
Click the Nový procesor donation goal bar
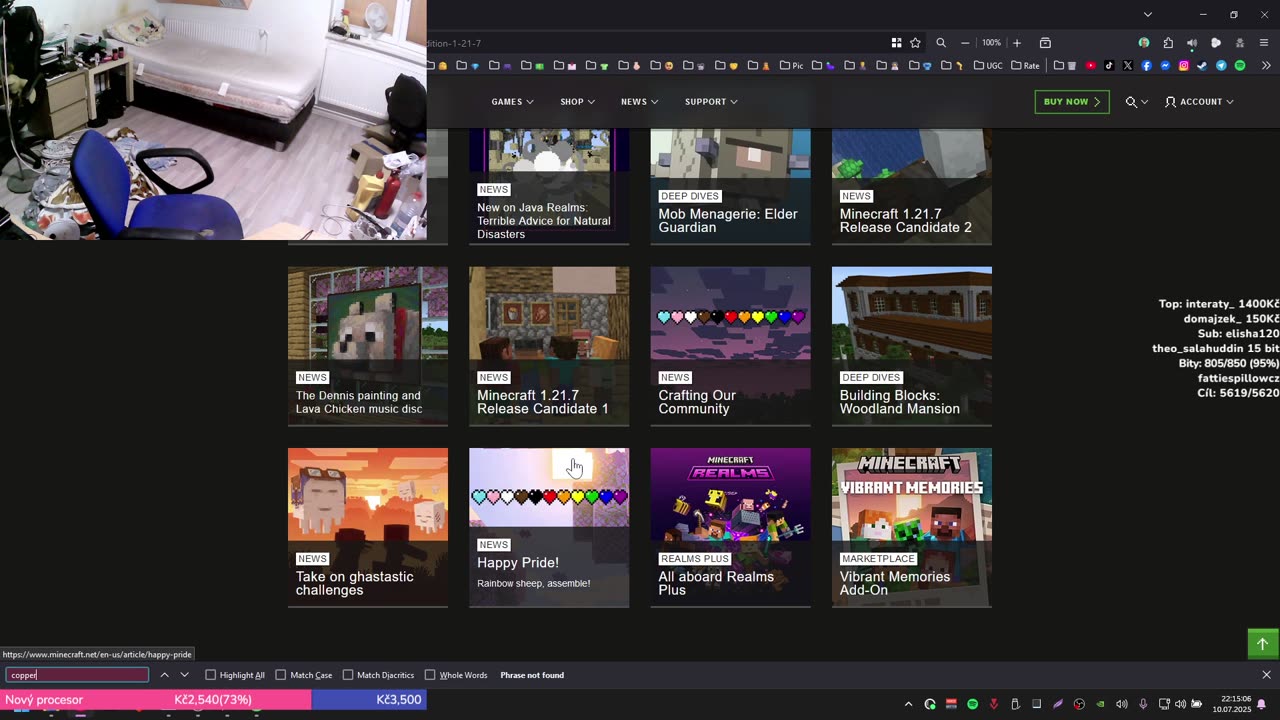(213, 700)
